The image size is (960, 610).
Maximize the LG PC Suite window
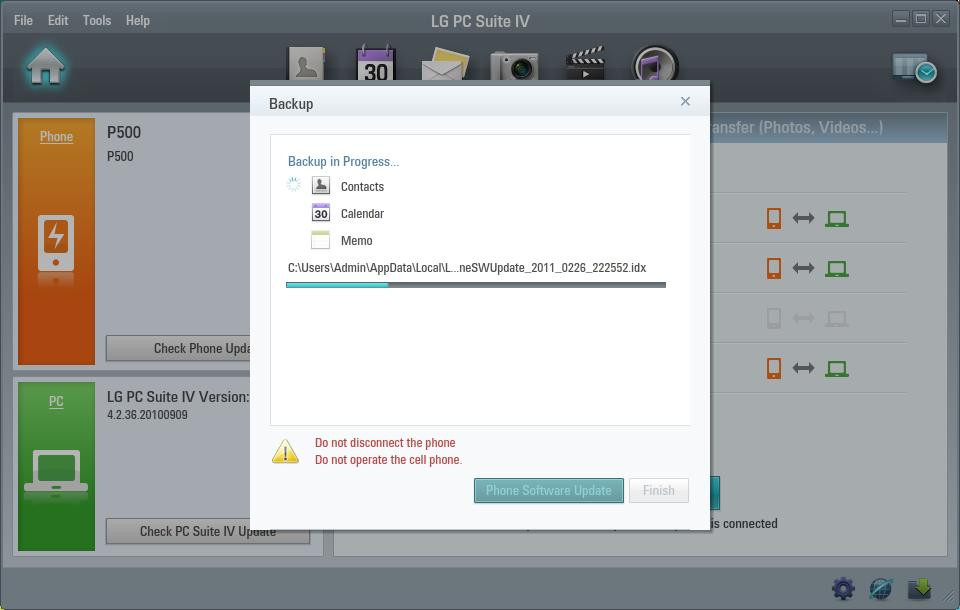click(921, 19)
